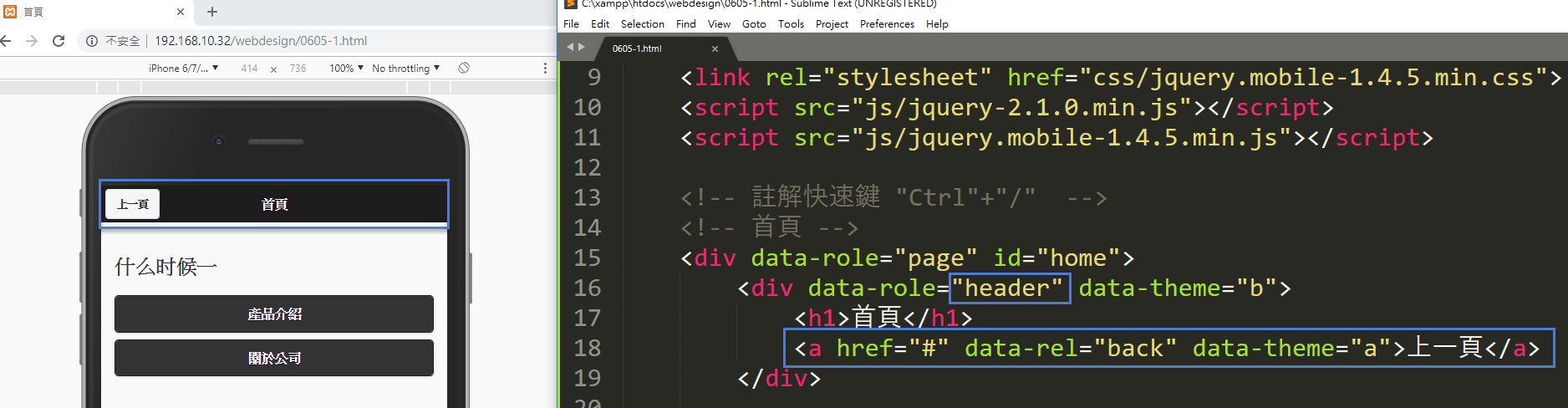Open the device toolbar three-dot menu
The image size is (1568, 408).
[x=545, y=68]
